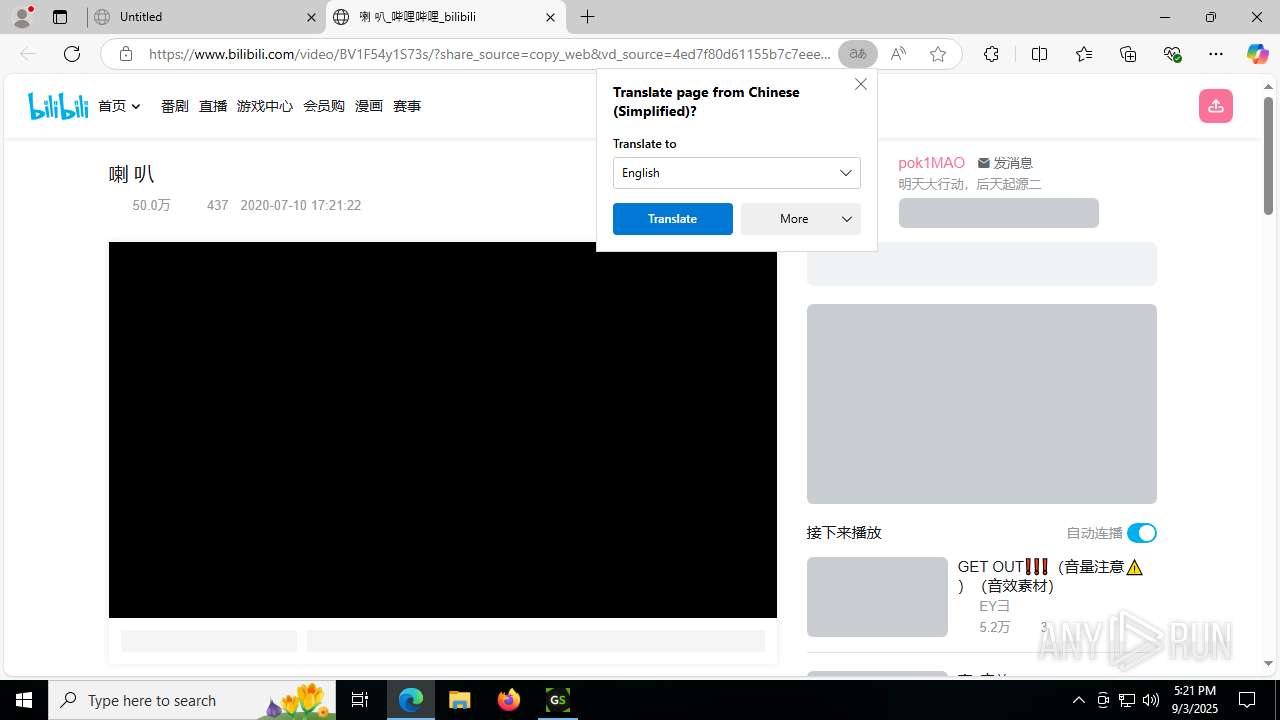Click the GET OUT video thumbnail
The image size is (1280, 720).
tap(877, 597)
